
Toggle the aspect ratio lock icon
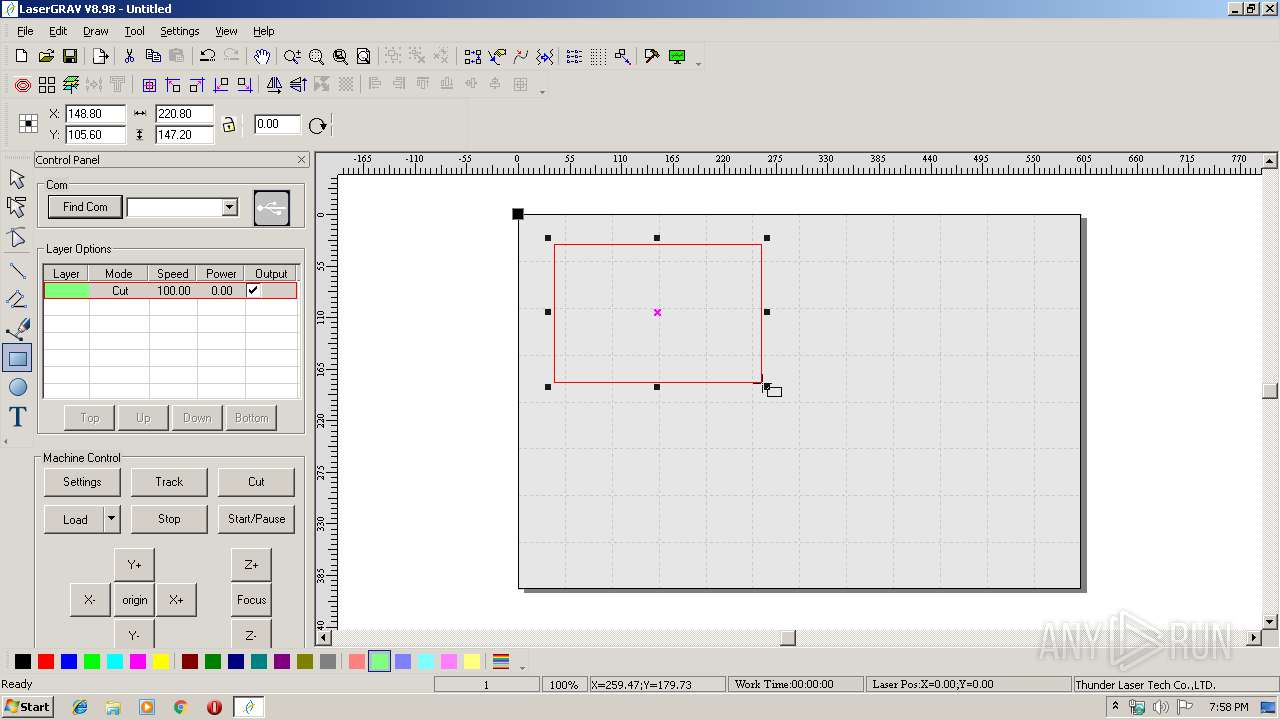229,124
